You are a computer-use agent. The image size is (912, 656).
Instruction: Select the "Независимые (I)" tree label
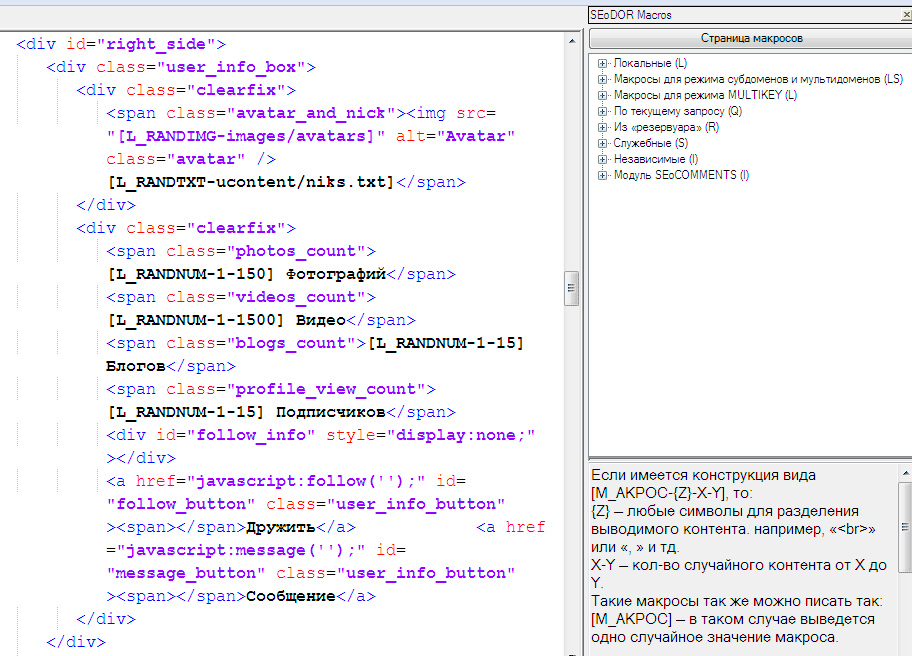[656, 159]
